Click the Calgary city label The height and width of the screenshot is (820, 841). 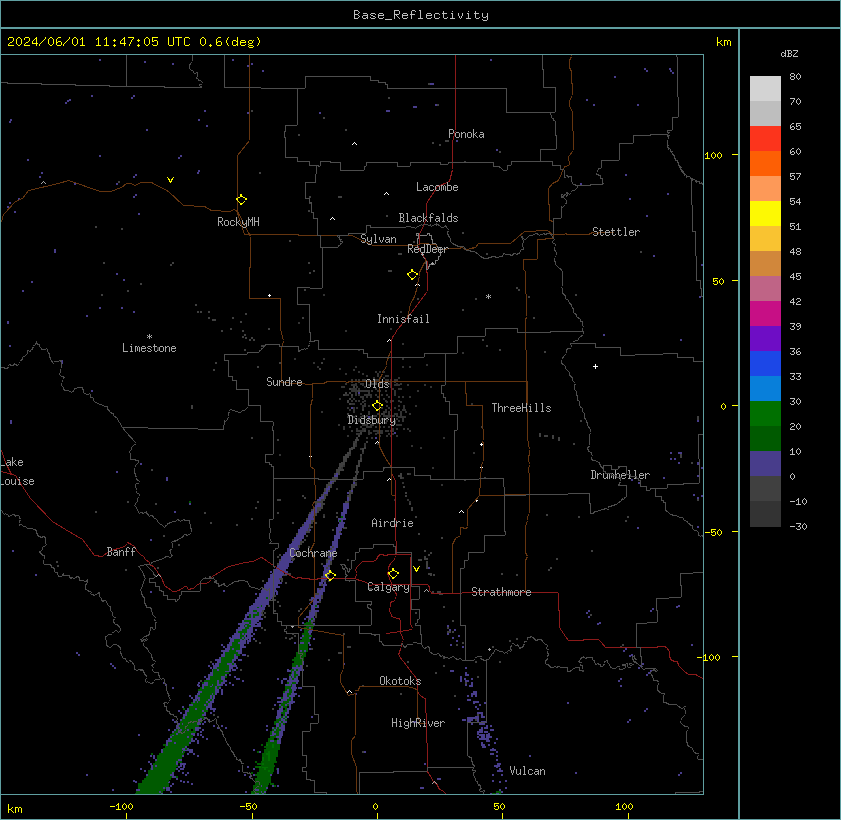pyautogui.click(x=388, y=587)
